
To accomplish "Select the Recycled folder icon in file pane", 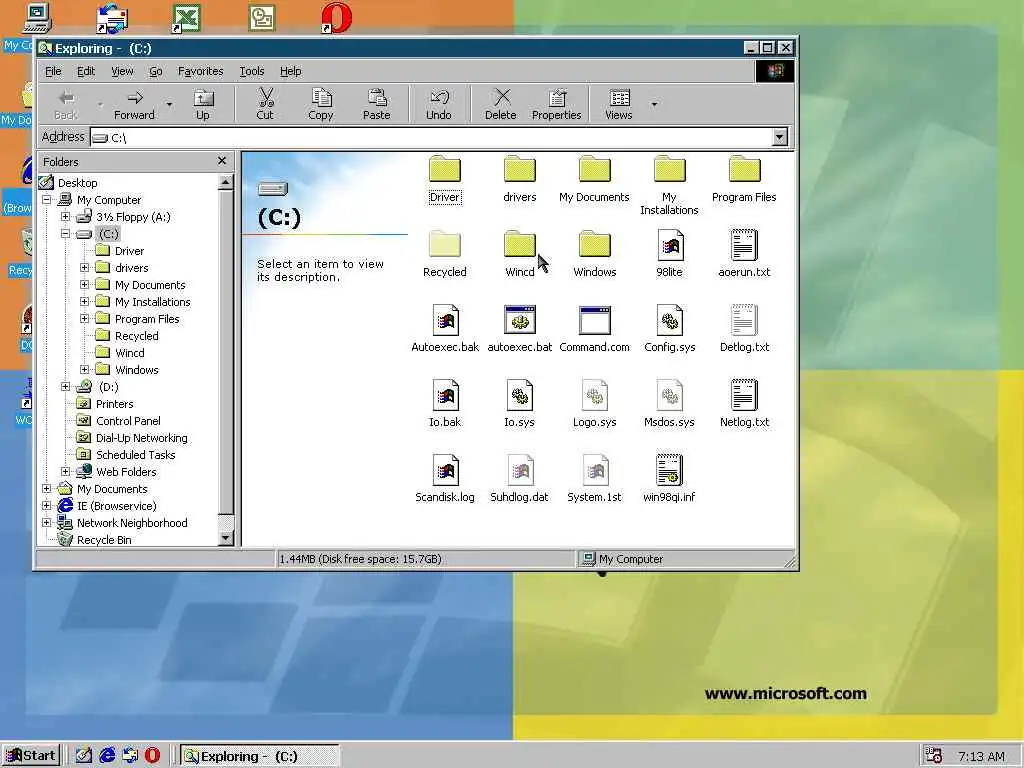I will pyautogui.click(x=445, y=245).
